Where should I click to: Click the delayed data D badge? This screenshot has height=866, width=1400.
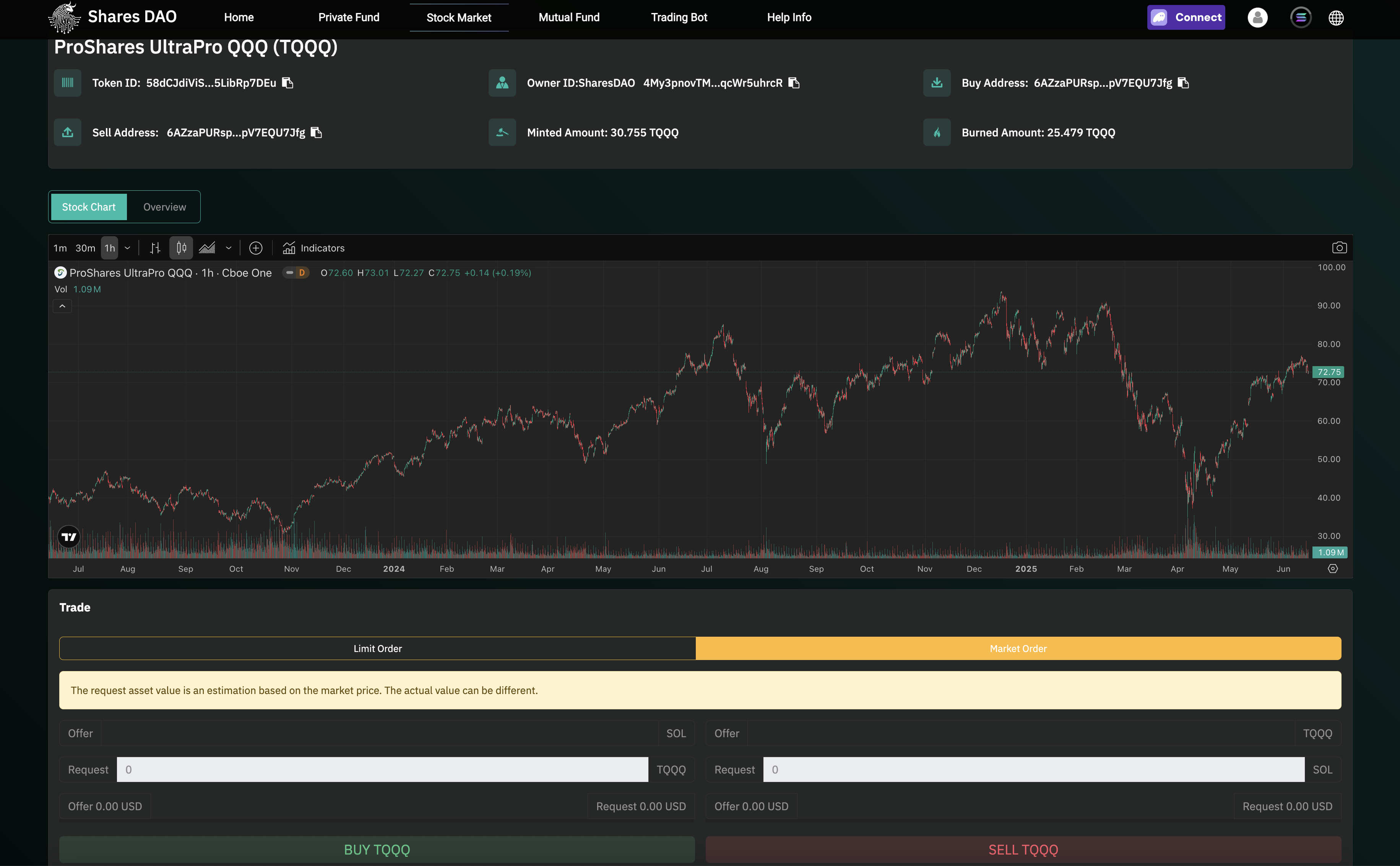[302, 272]
